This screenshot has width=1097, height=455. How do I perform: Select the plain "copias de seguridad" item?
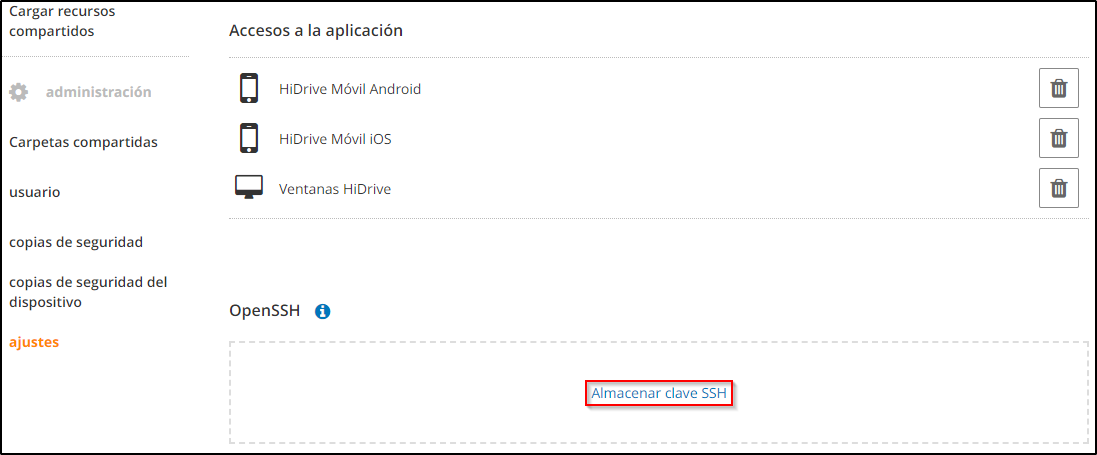pos(76,242)
